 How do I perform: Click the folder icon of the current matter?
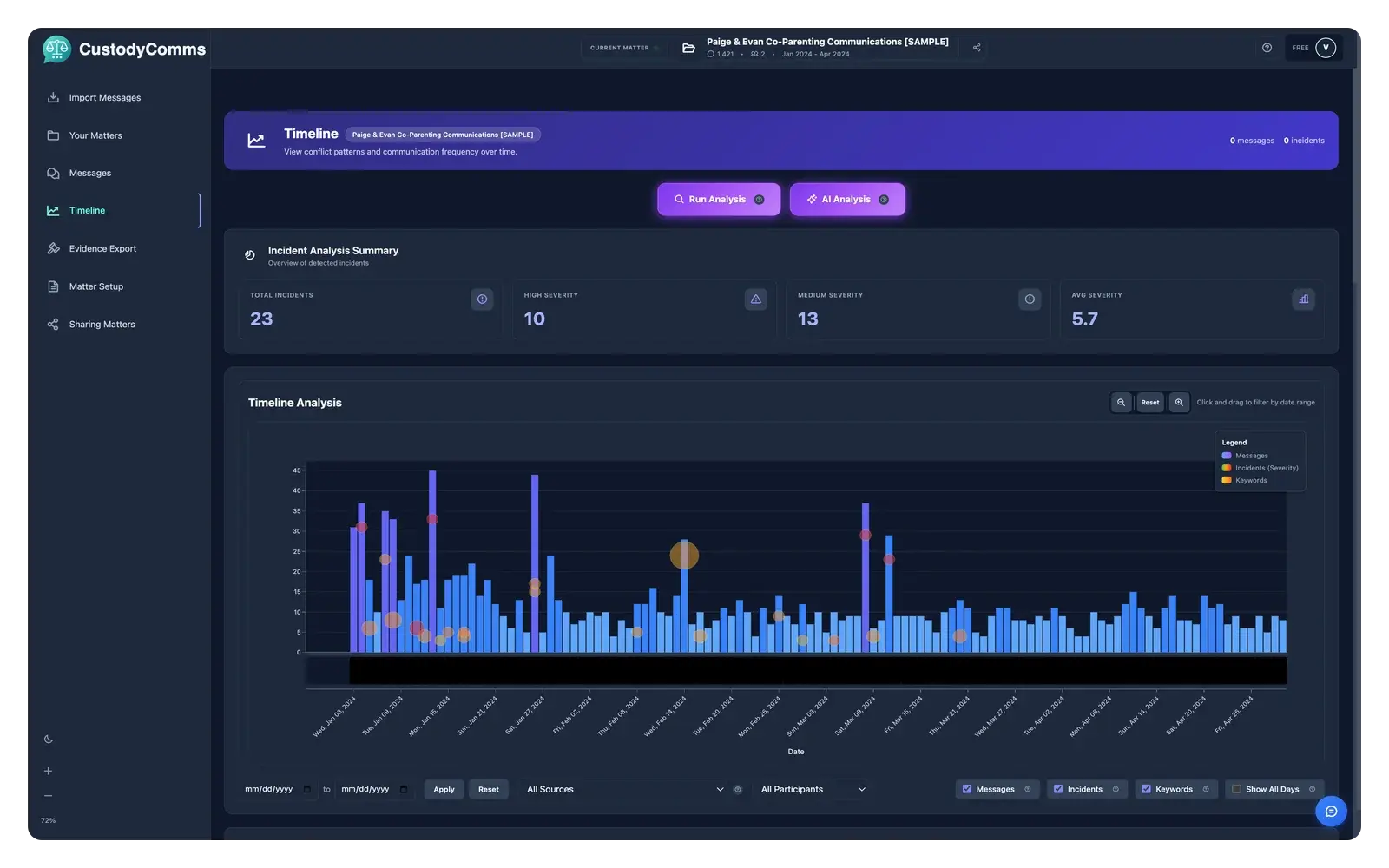tap(688, 48)
